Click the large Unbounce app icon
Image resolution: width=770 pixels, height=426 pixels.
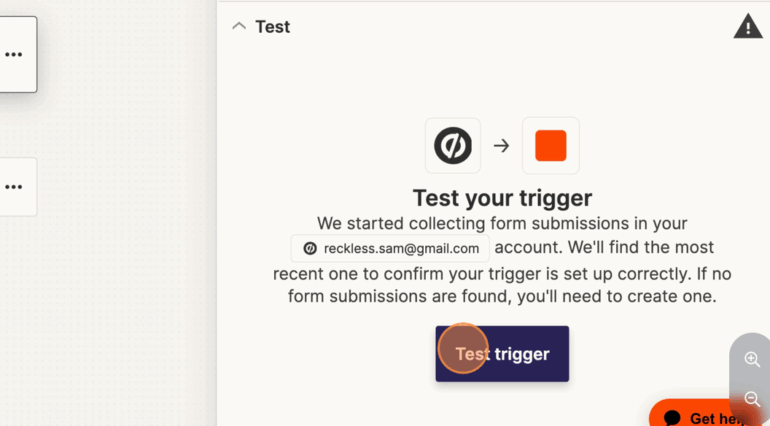coord(453,146)
